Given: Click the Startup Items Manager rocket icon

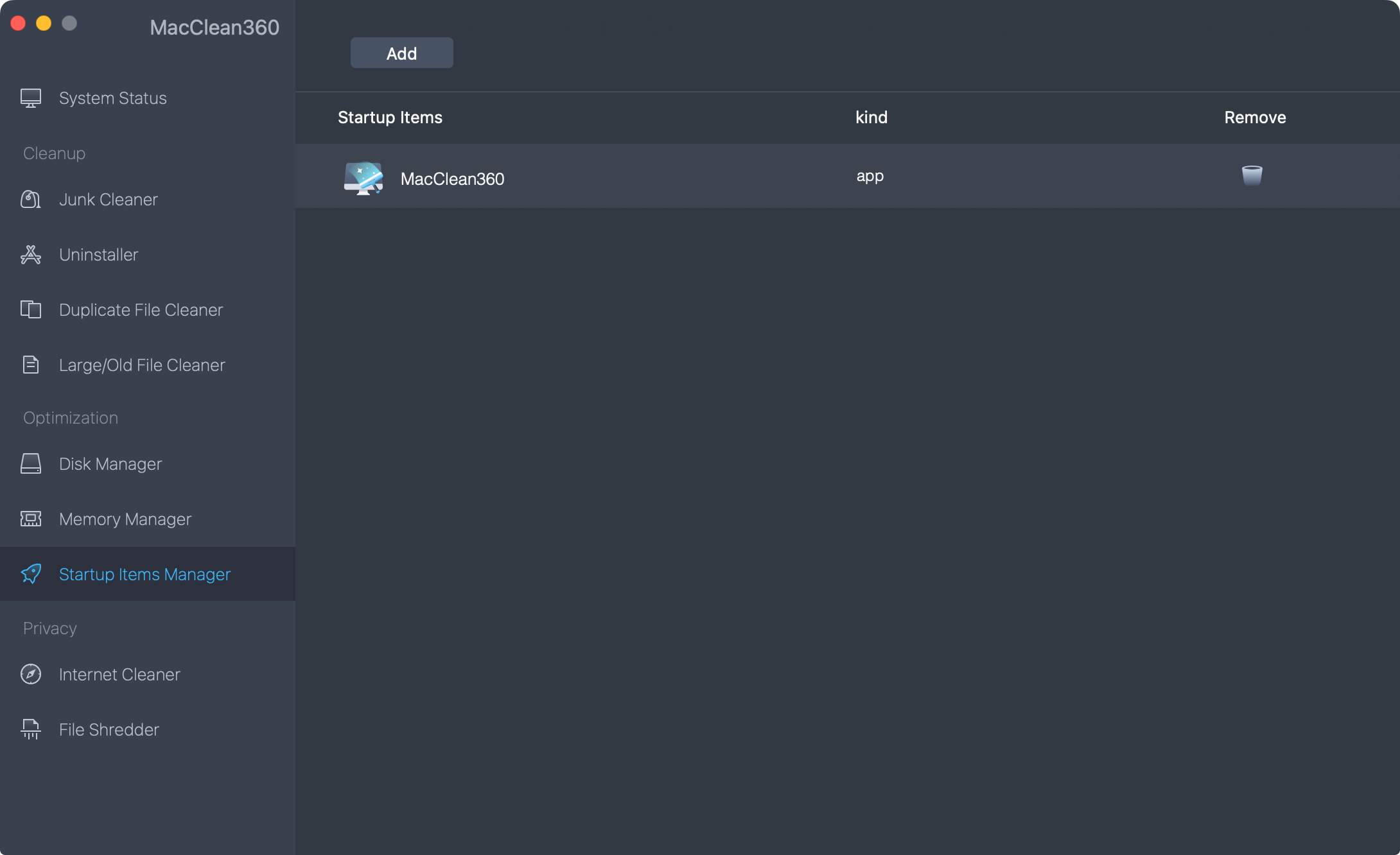Looking at the screenshot, I should pyautogui.click(x=30, y=574).
